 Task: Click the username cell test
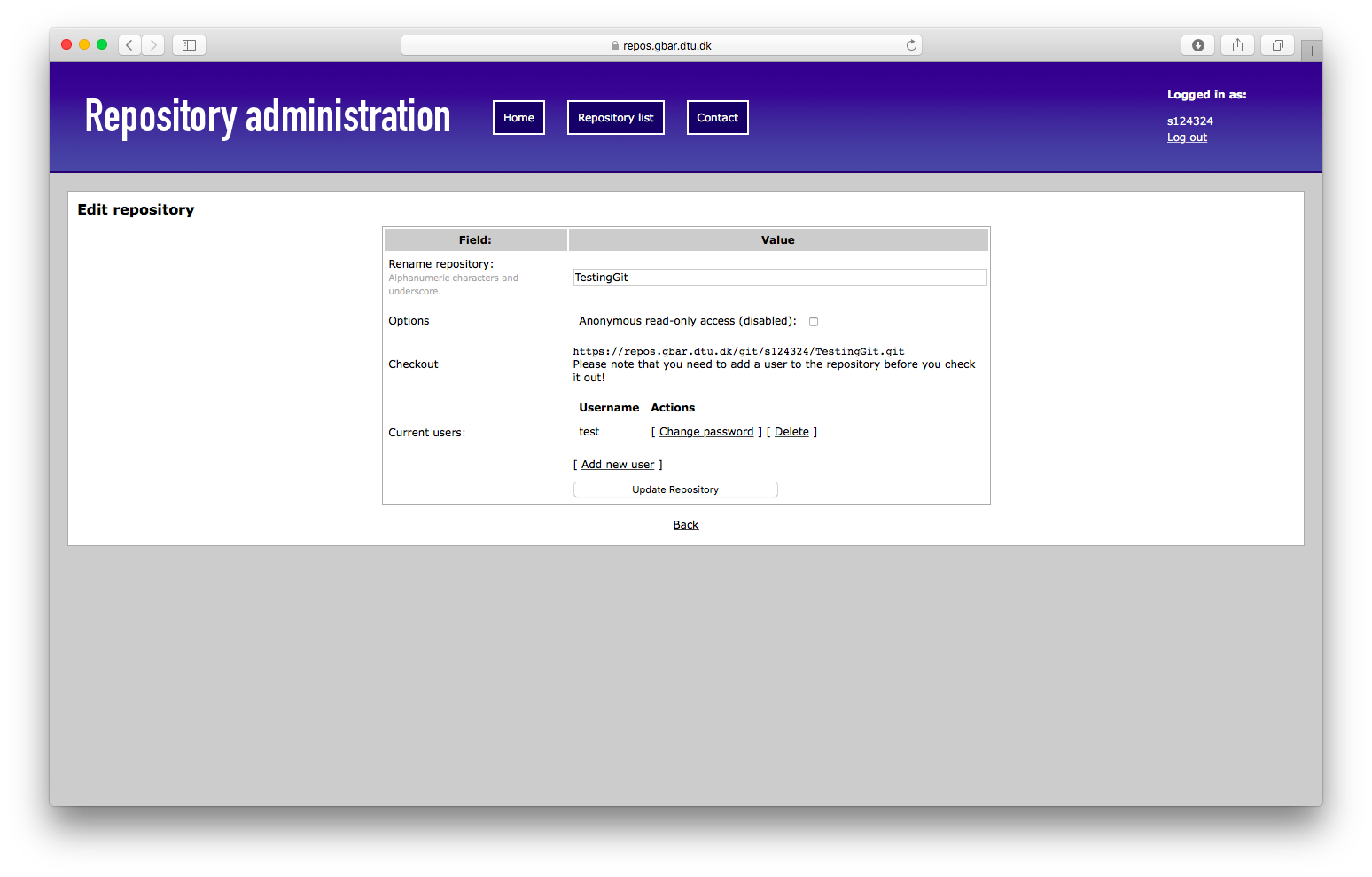tap(589, 432)
